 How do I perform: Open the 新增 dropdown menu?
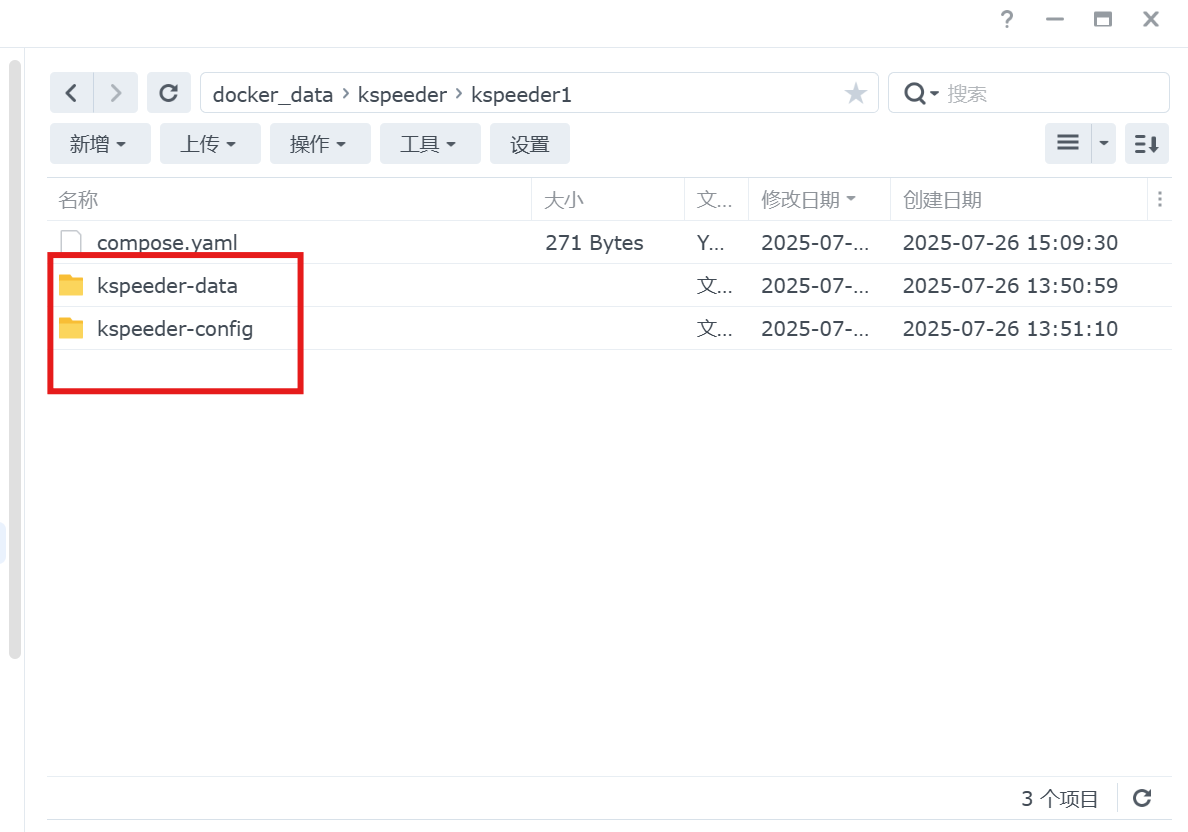click(x=99, y=144)
